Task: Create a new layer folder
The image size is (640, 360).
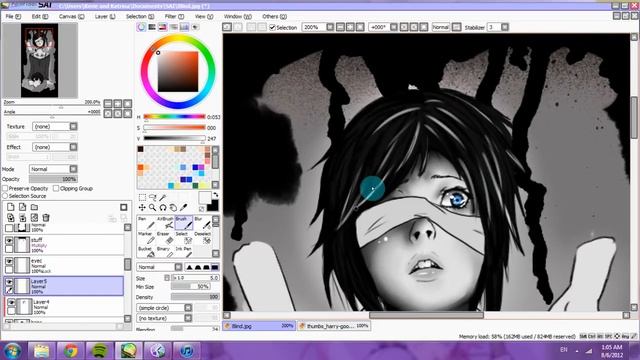Action: point(34,207)
